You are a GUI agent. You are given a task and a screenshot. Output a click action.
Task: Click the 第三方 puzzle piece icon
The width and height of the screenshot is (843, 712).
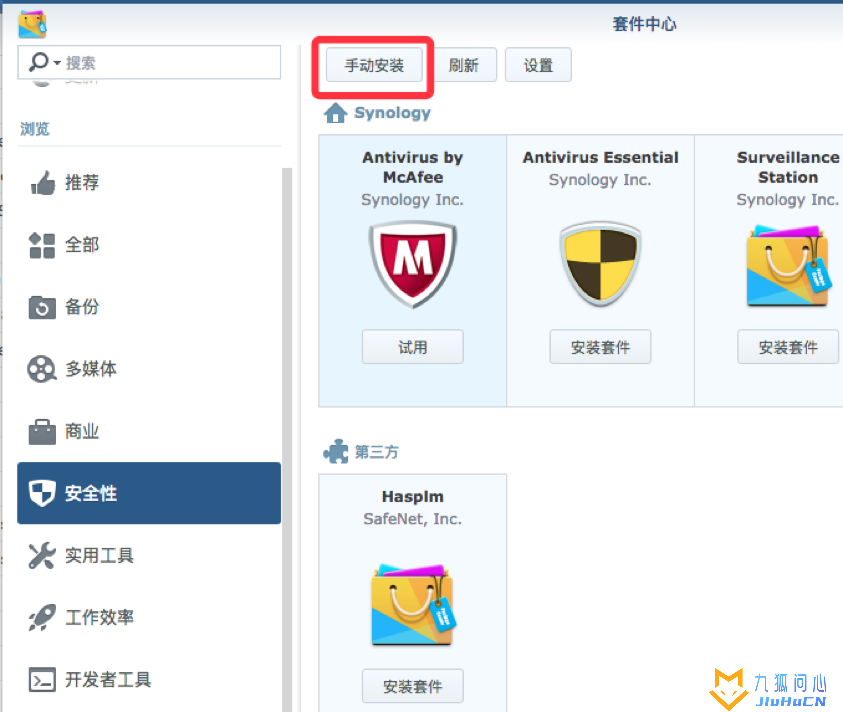click(x=336, y=452)
